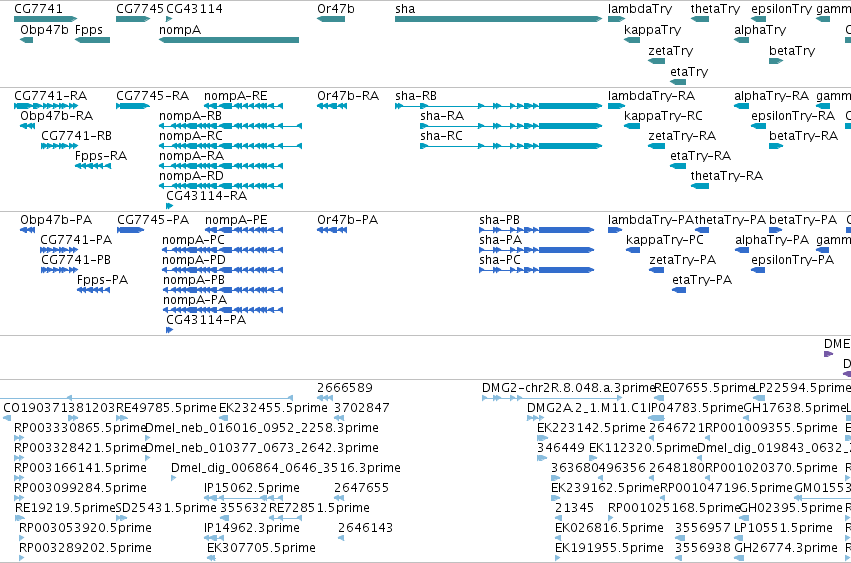Select the Fpps-RA transcript

pyautogui.click(x=93, y=166)
